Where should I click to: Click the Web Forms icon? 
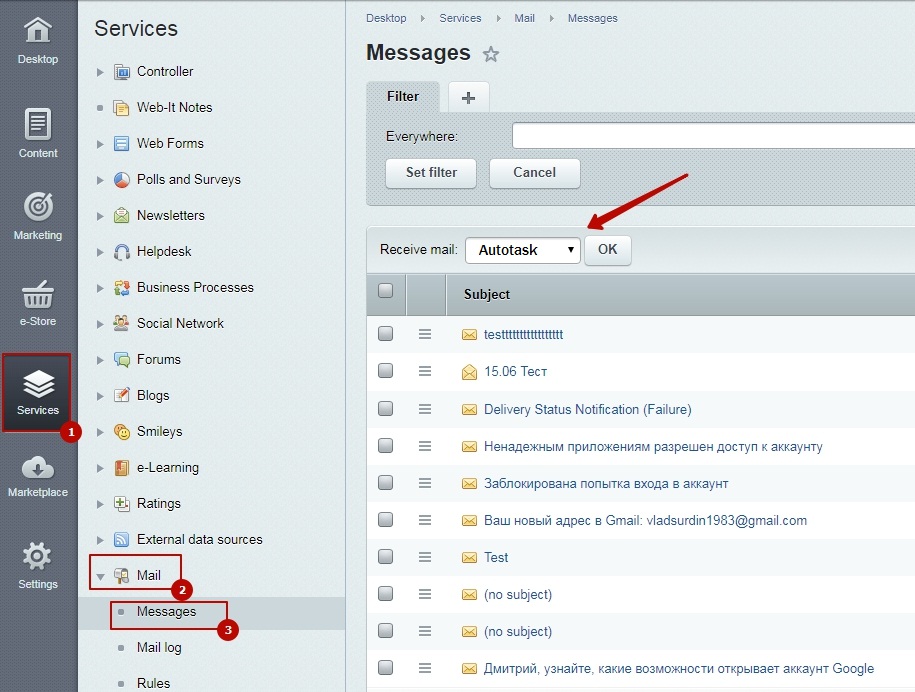tap(121, 144)
